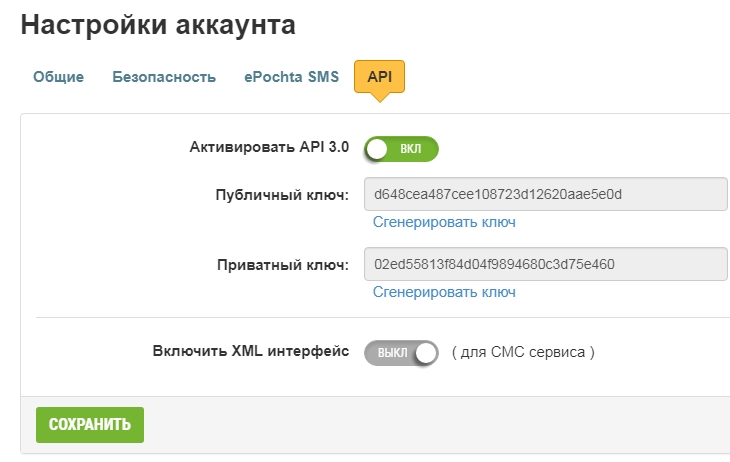Select the ePochta SMS tab

pyautogui.click(x=291, y=77)
